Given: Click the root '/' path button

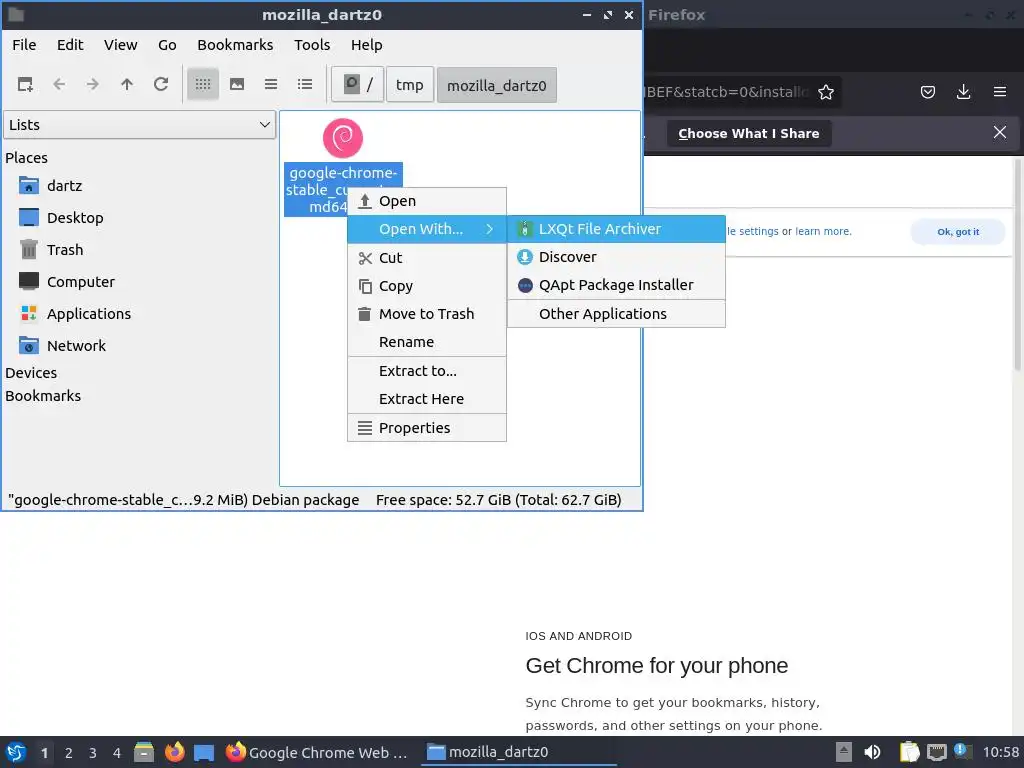Looking at the screenshot, I should [358, 85].
